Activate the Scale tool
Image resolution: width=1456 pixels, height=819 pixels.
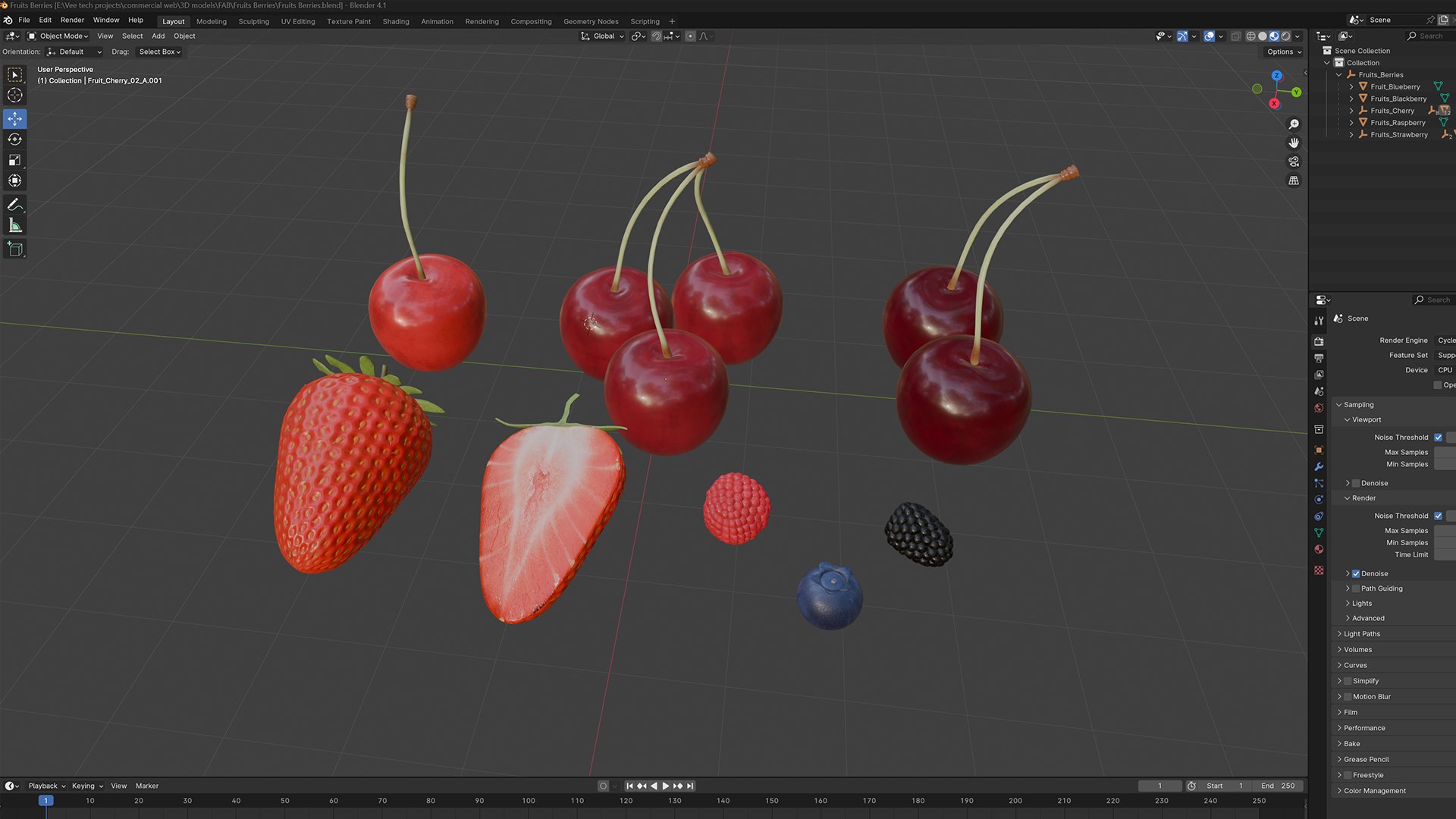[x=15, y=160]
